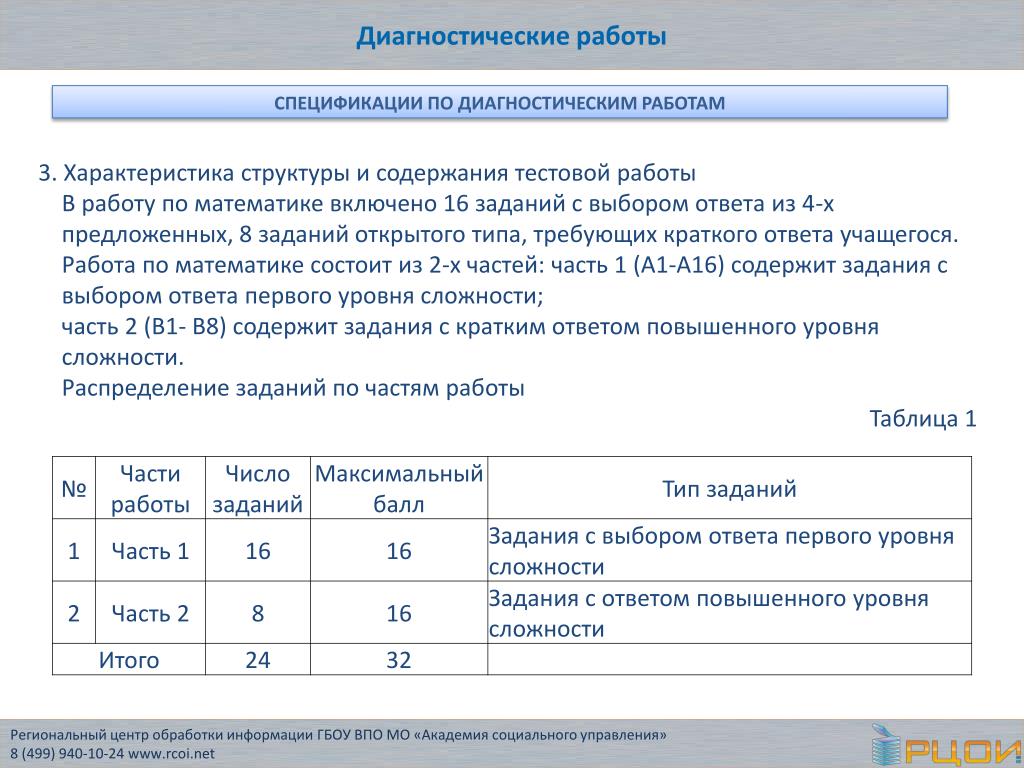Image resolution: width=1024 pixels, height=768 pixels.
Task: Click the line 'выбором ответа первого уровня сложности;'
Action: [302, 296]
